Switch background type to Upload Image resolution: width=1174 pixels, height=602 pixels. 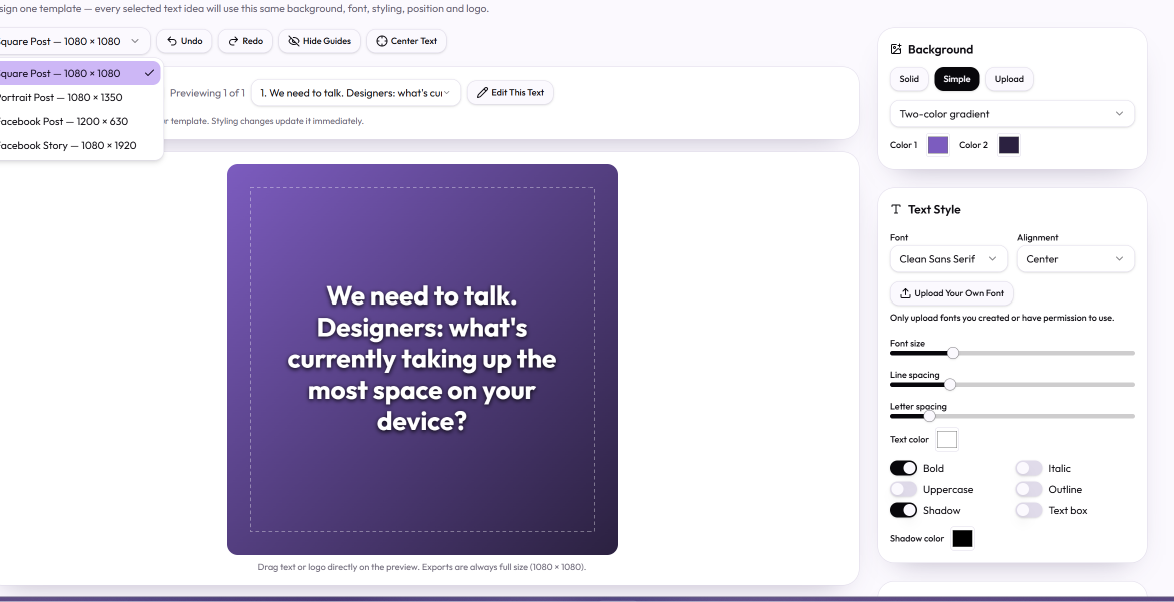(1009, 79)
